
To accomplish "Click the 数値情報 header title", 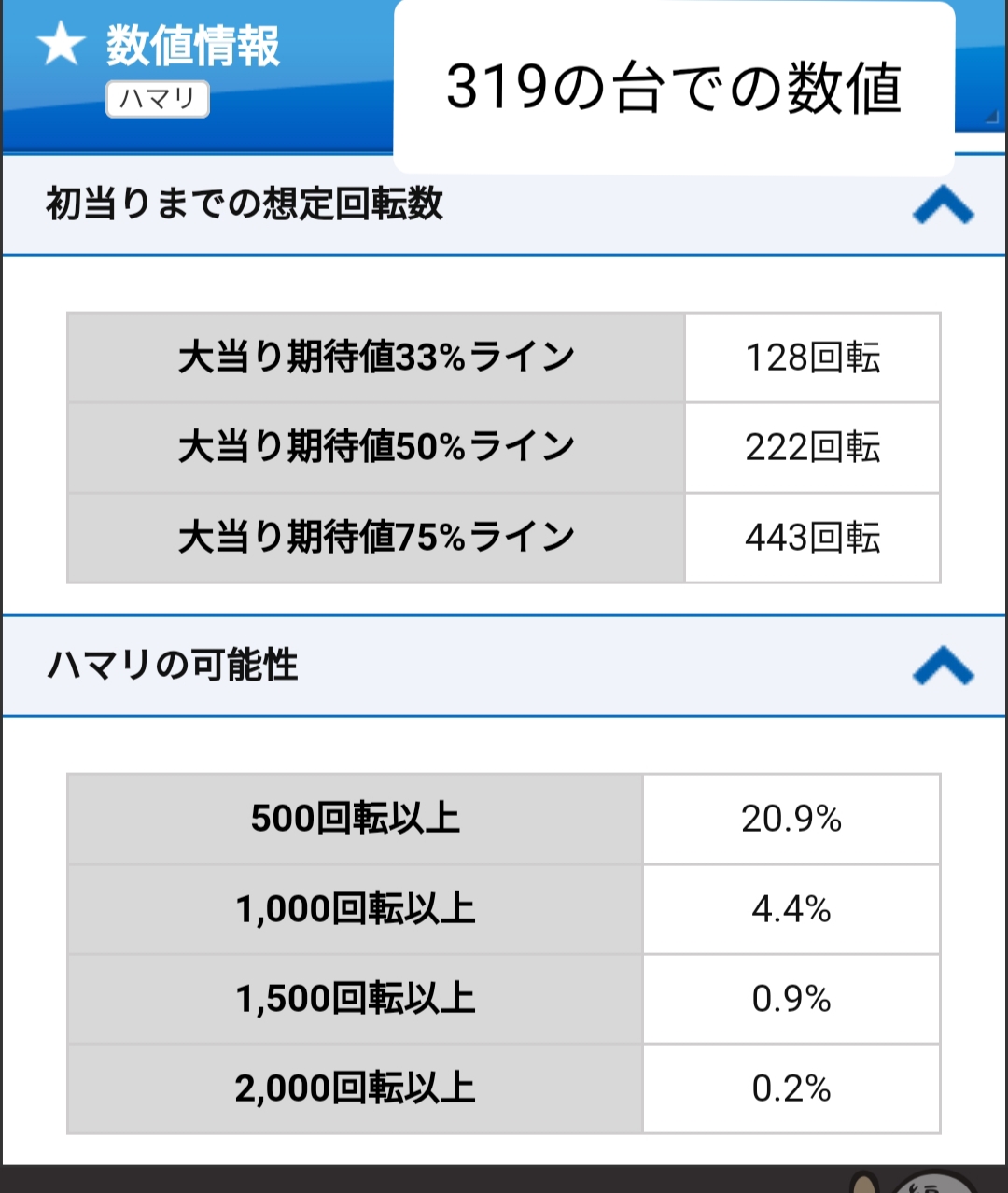I will (x=193, y=45).
